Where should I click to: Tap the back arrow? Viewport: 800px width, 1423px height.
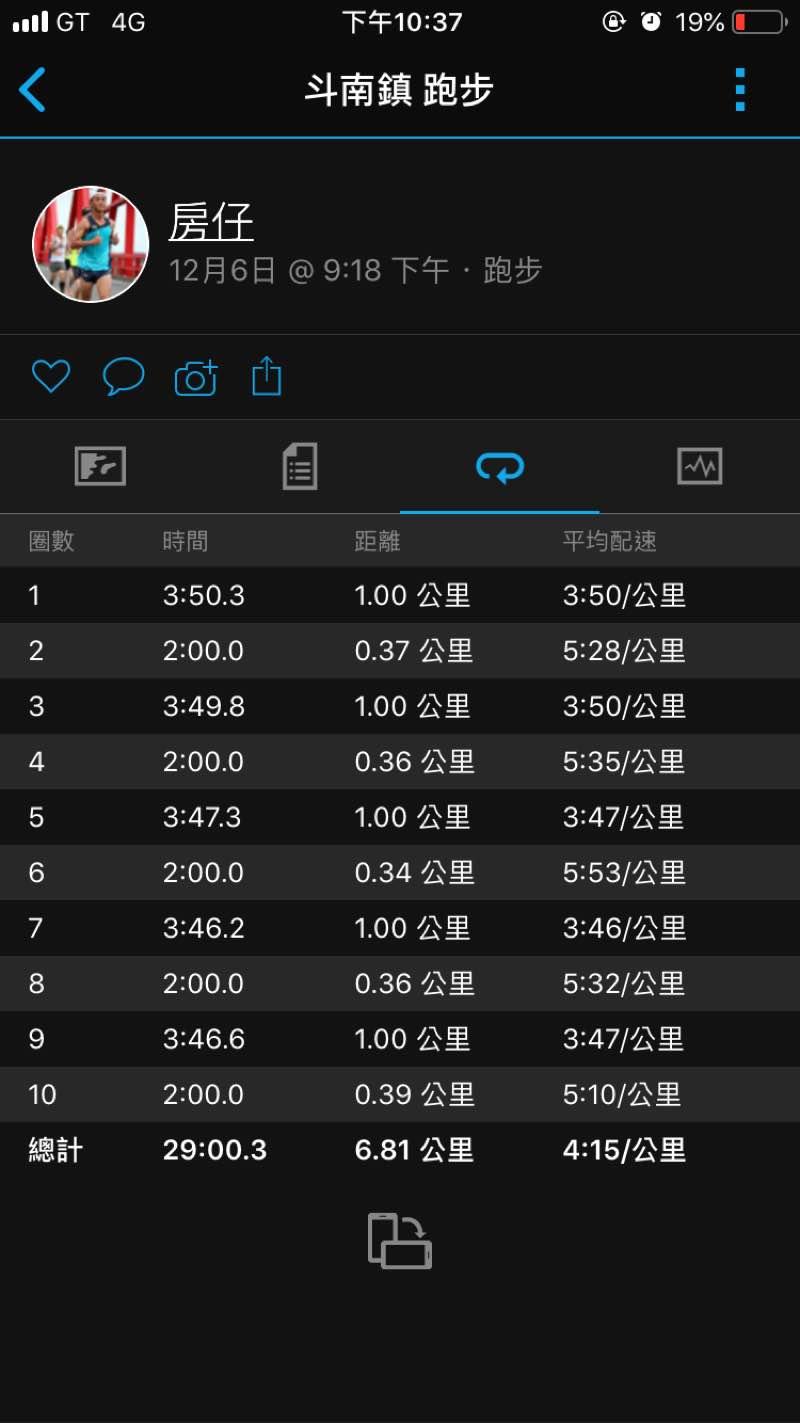(33, 90)
